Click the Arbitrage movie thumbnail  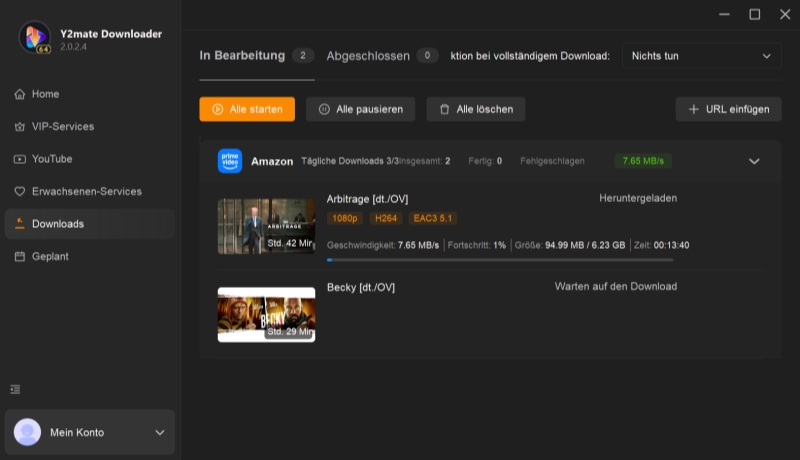[x=266, y=226]
